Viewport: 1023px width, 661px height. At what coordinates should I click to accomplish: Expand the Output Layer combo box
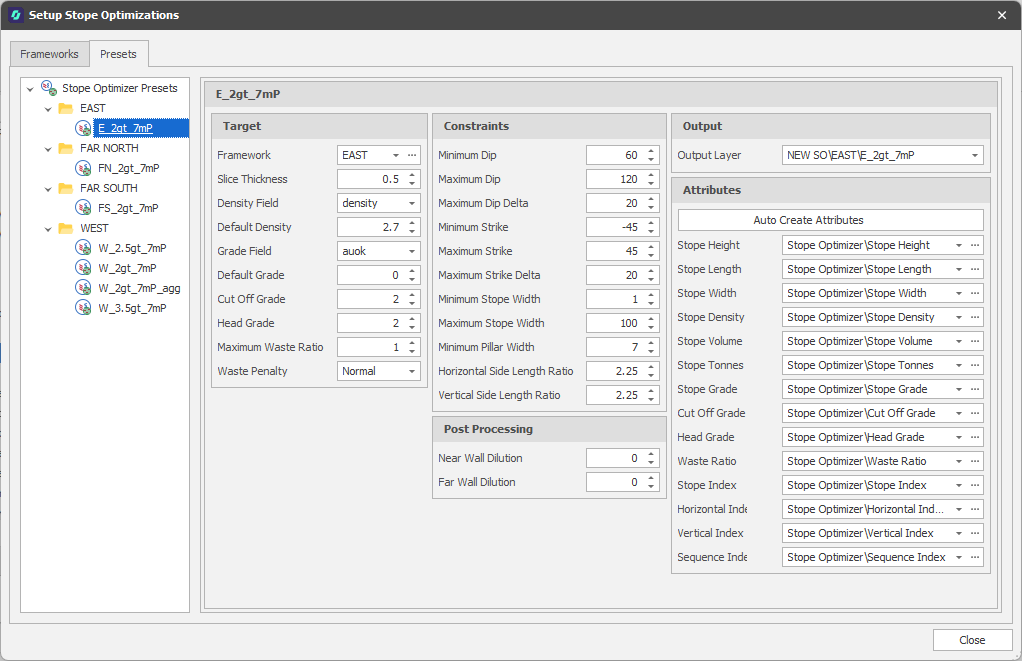pos(974,155)
